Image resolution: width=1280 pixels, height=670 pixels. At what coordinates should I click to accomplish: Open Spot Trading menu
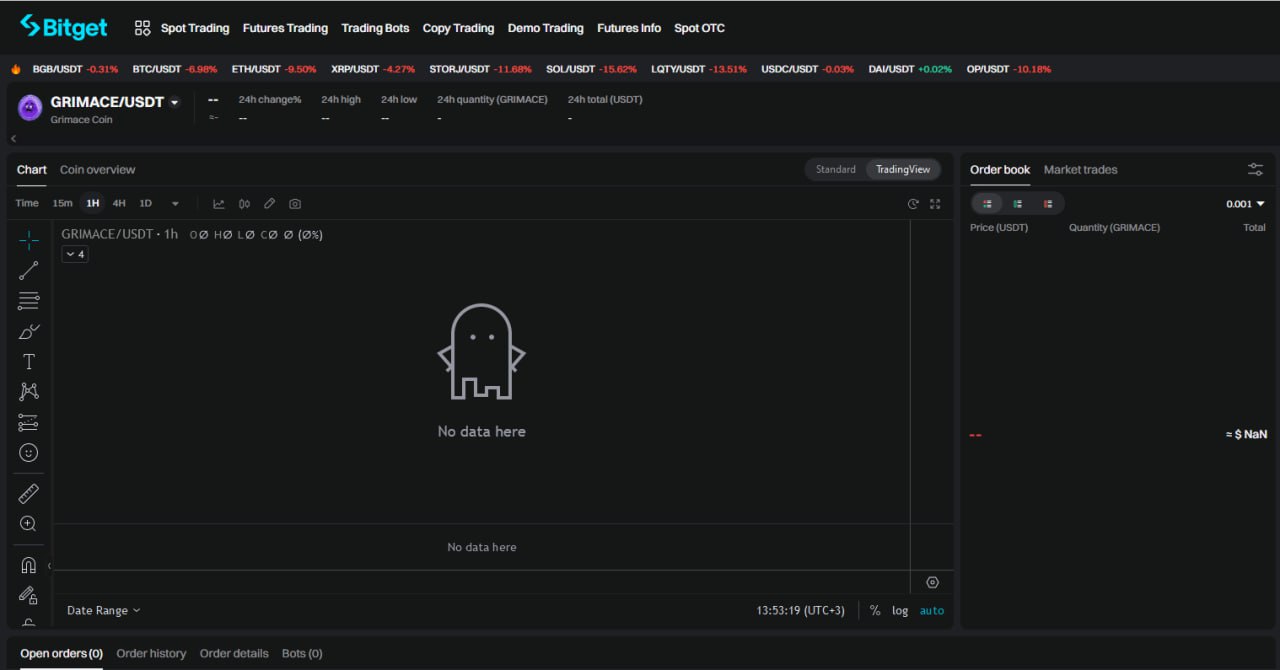click(x=195, y=28)
